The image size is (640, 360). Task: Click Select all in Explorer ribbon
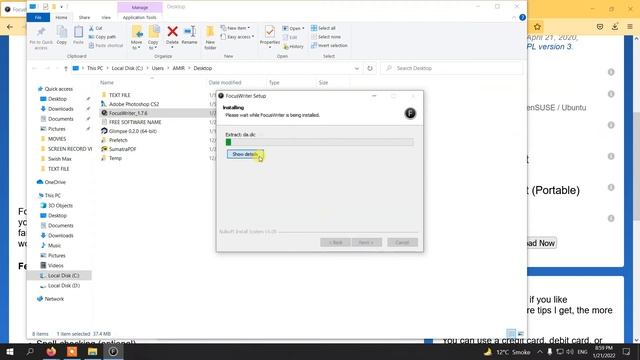tap(323, 28)
